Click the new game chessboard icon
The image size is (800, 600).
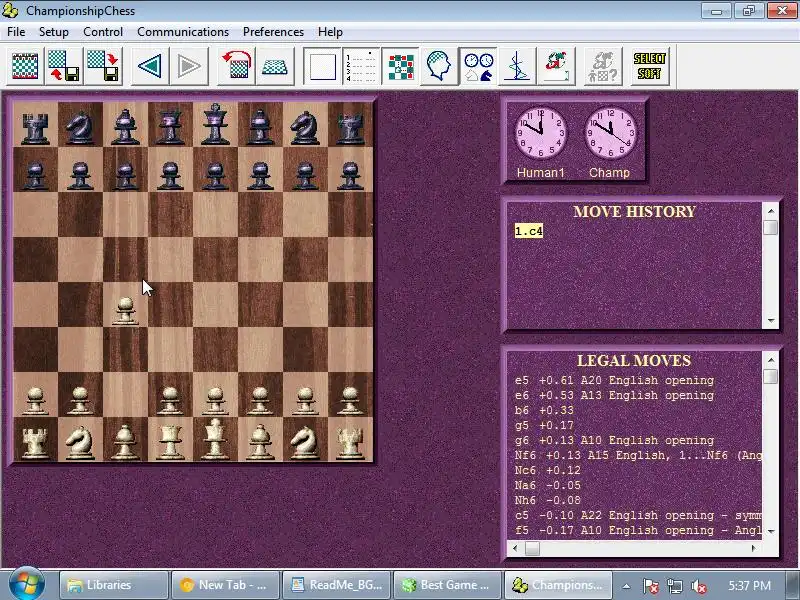click(x=24, y=66)
